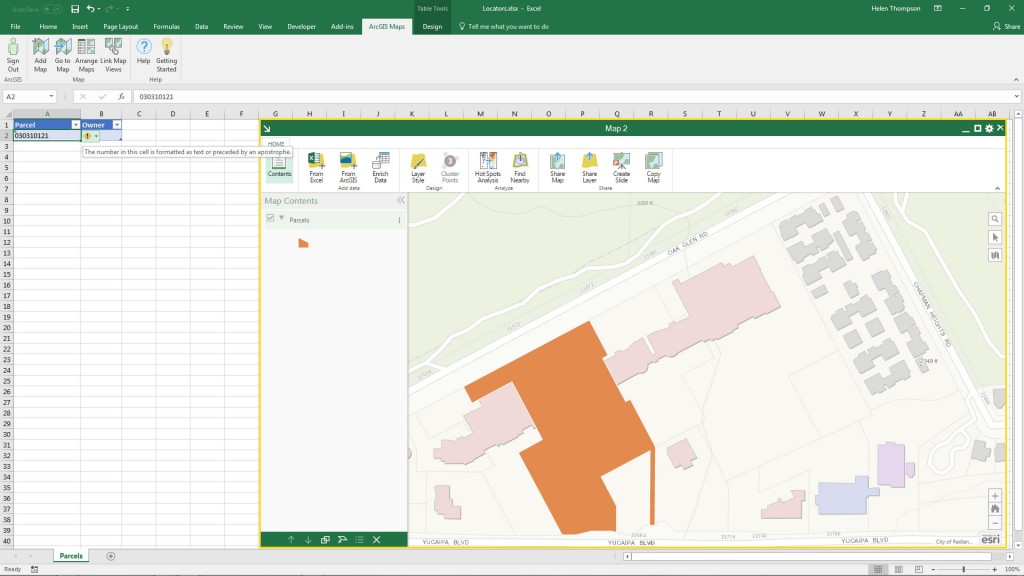Click the HOME tab in Map 2
The image size is (1024, 576).
click(x=276, y=144)
